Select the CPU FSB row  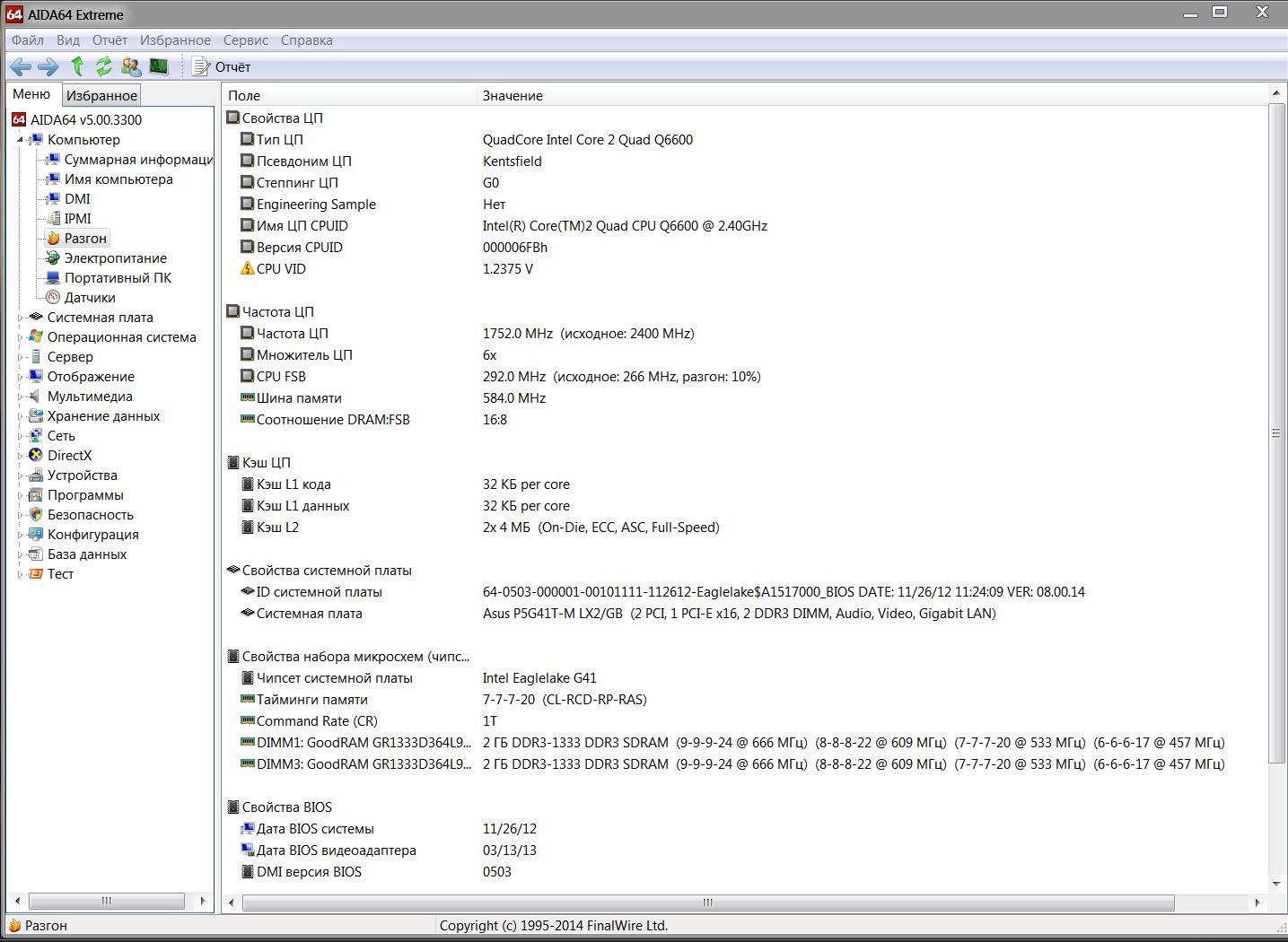(745, 376)
